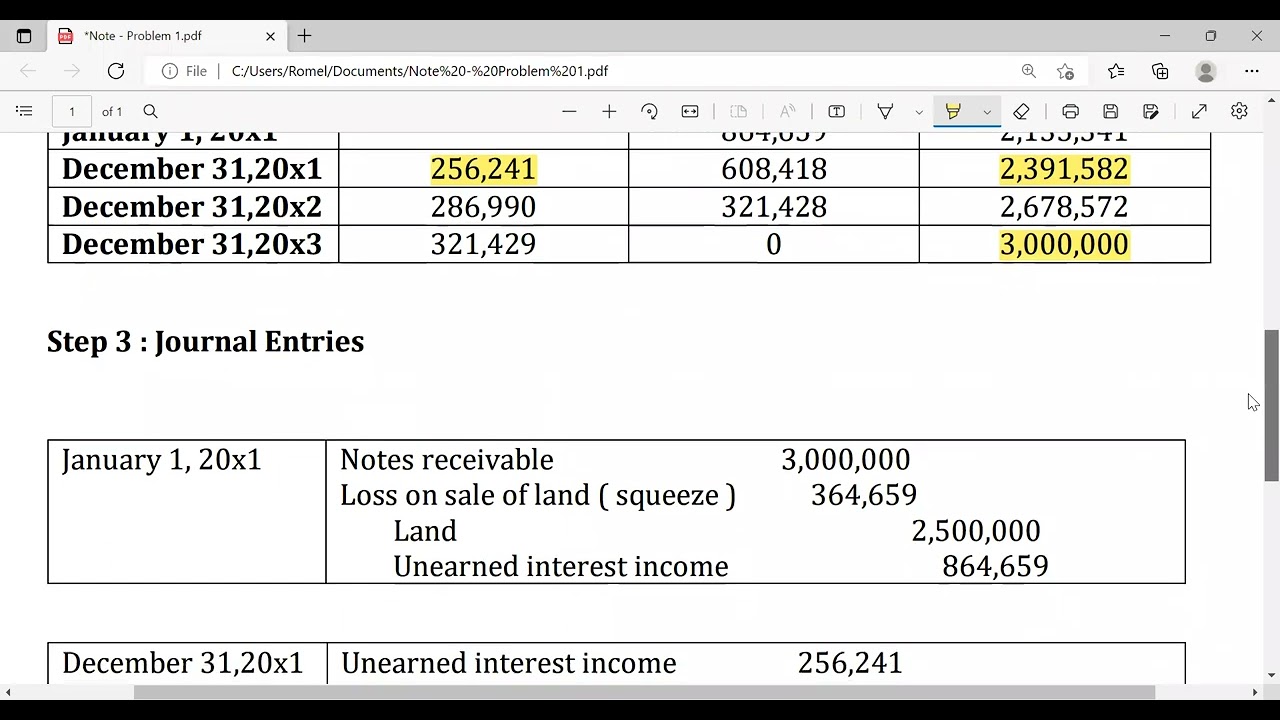Print the PDF document
Screen dimensions: 1280x720
pos(1071,111)
